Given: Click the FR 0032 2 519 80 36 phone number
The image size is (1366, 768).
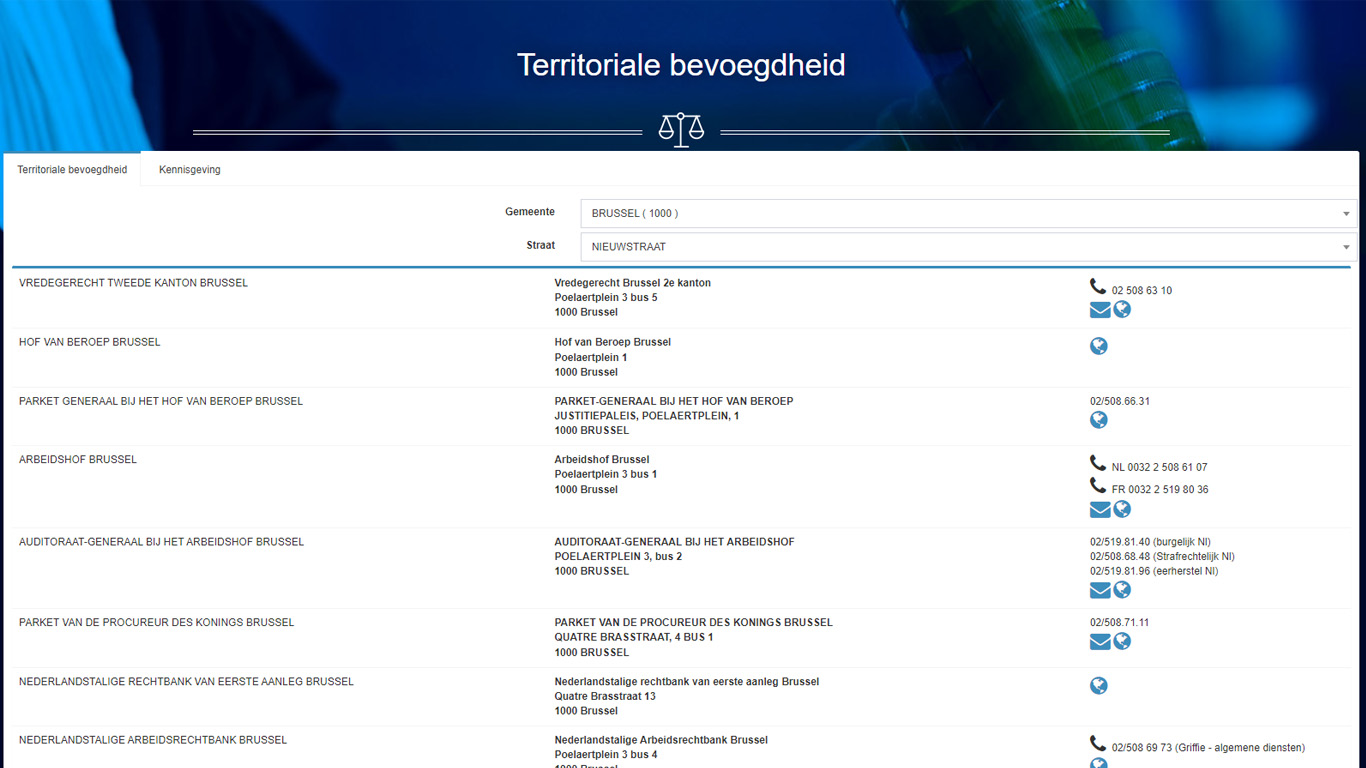Looking at the screenshot, I should pyautogui.click(x=1159, y=490).
